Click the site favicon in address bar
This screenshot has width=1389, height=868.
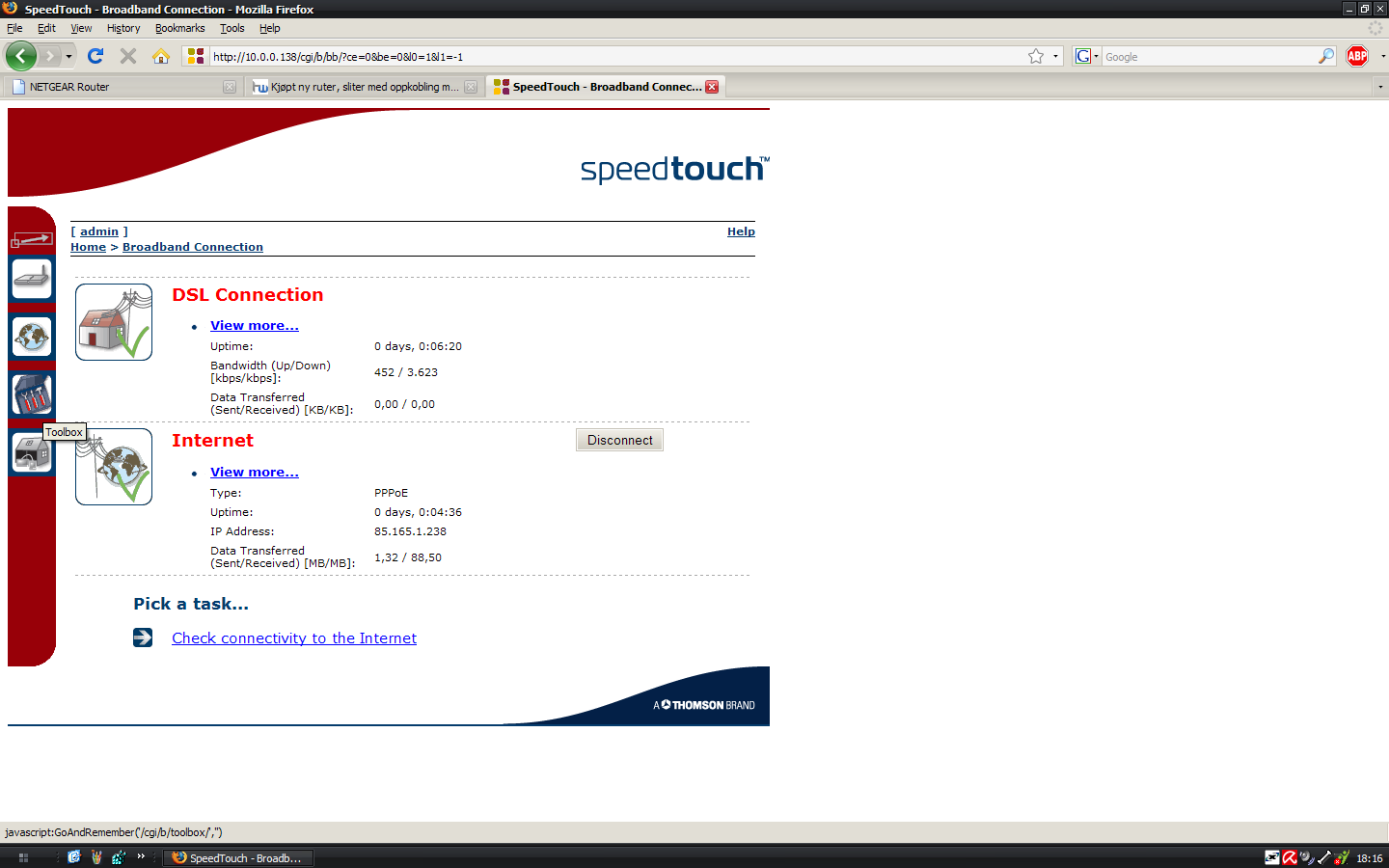(x=196, y=56)
